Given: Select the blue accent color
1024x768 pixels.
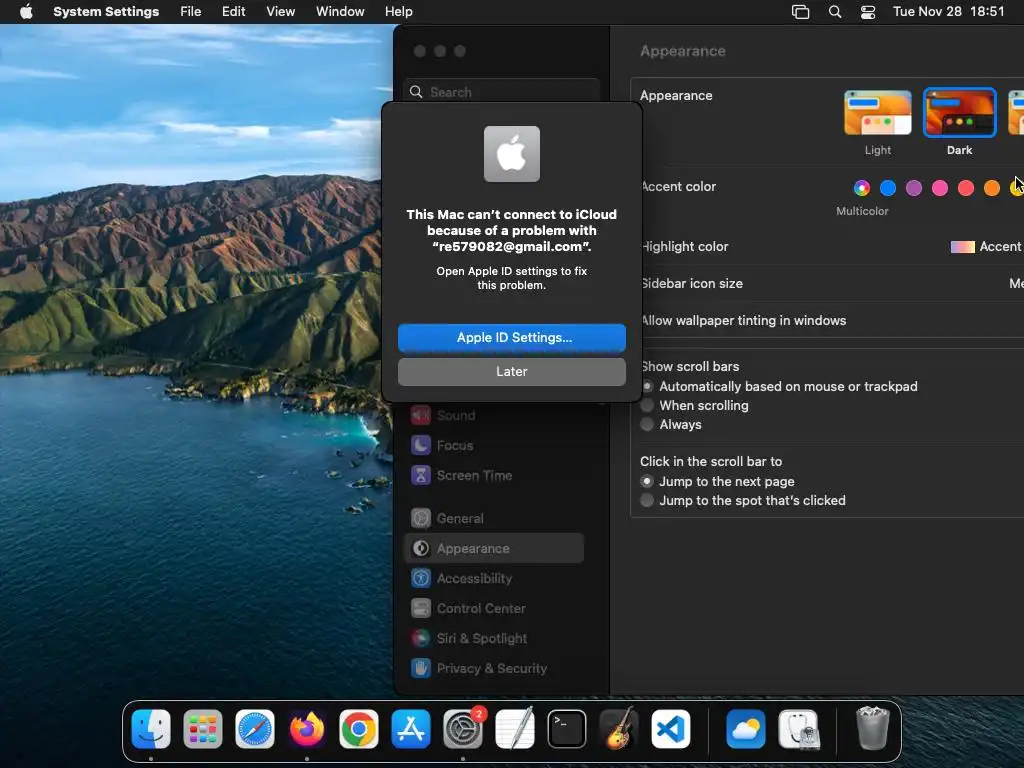Looking at the screenshot, I should pos(888,188).
